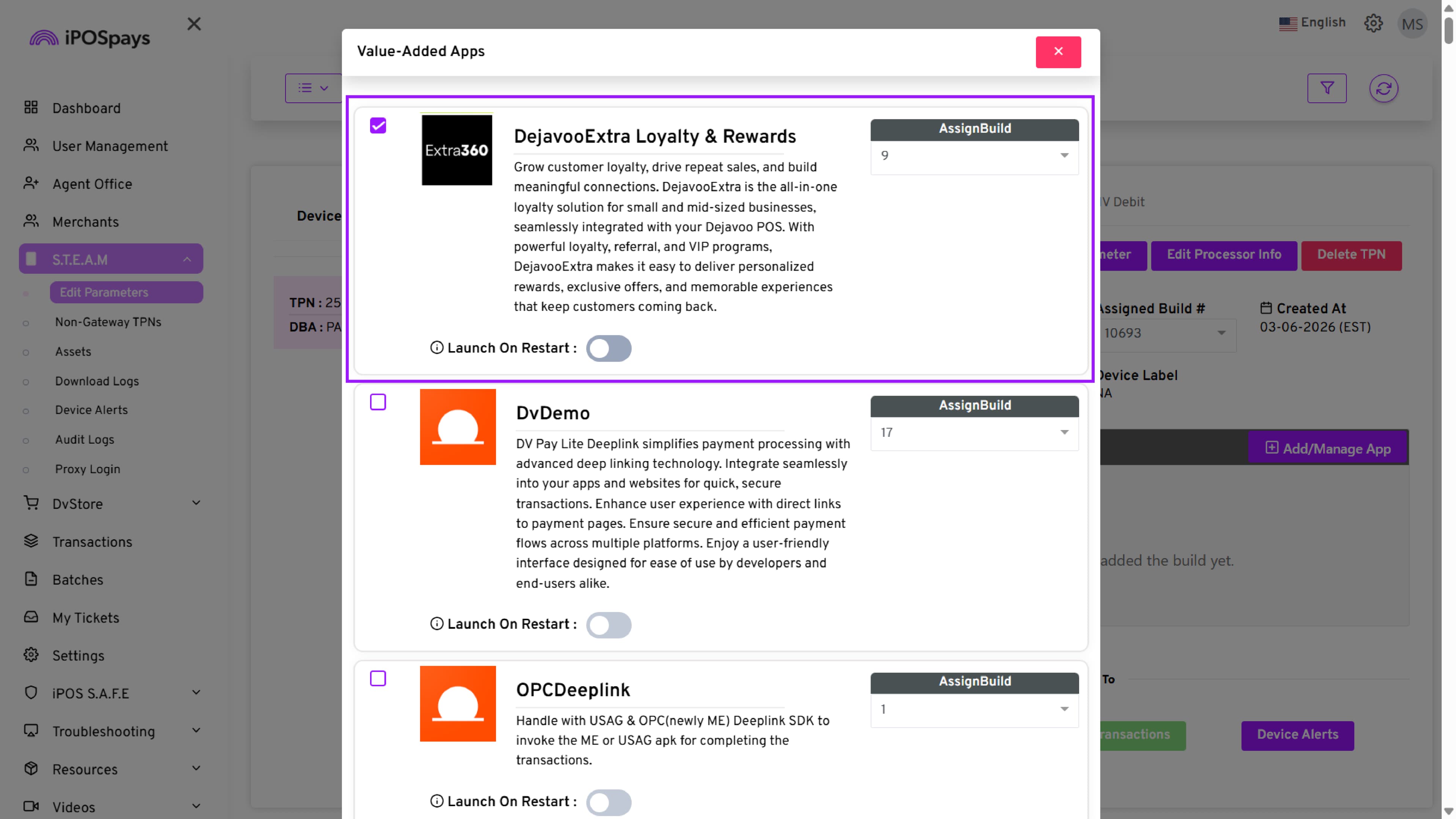Click the MS user avatar
Screen dimensions: 1456x819
point(1412,24)
